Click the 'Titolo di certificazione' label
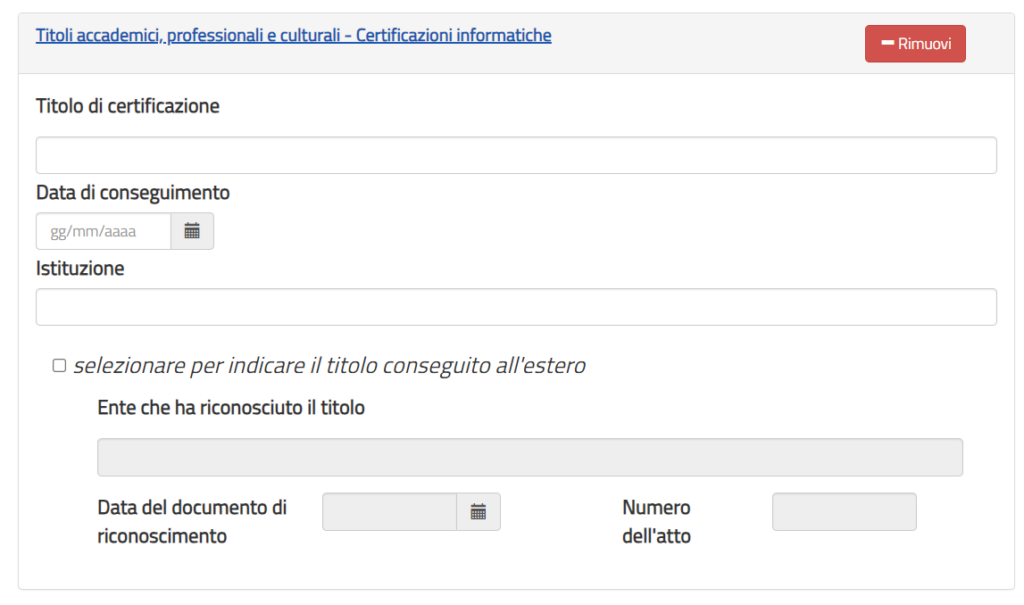The width and height of the screenshot is (1024, 605). 127,105
